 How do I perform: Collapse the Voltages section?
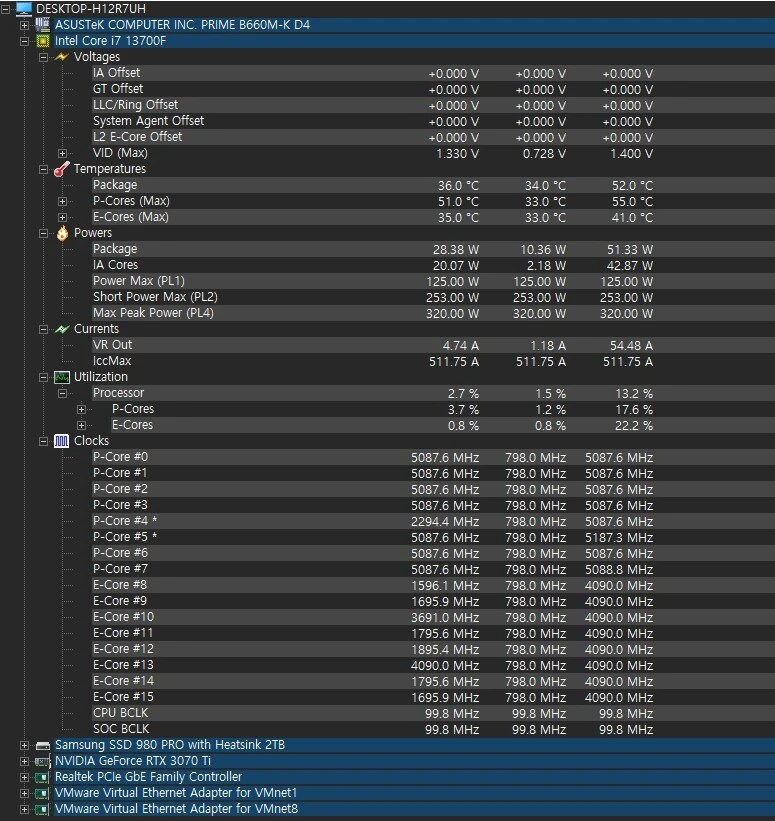(x=43, y=57)
